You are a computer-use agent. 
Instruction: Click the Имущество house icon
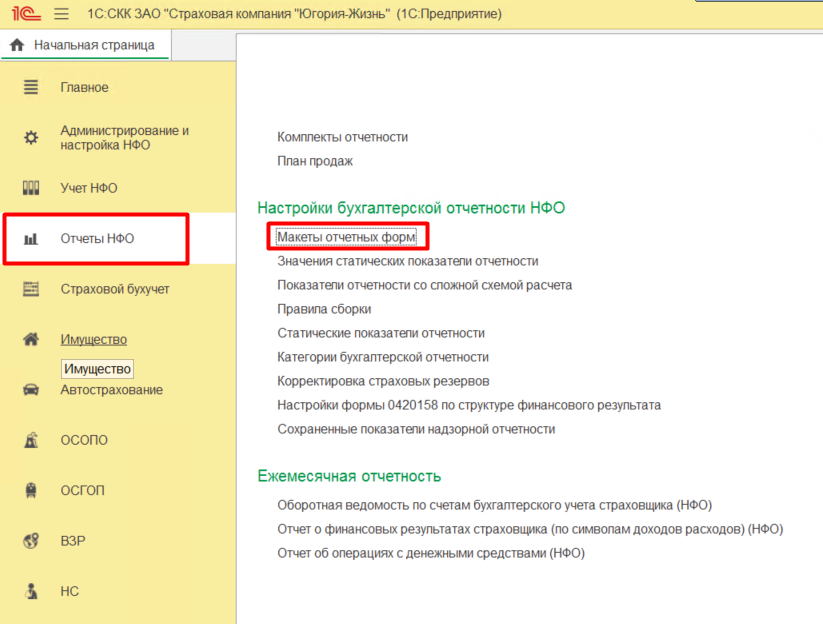click(31, 339)
